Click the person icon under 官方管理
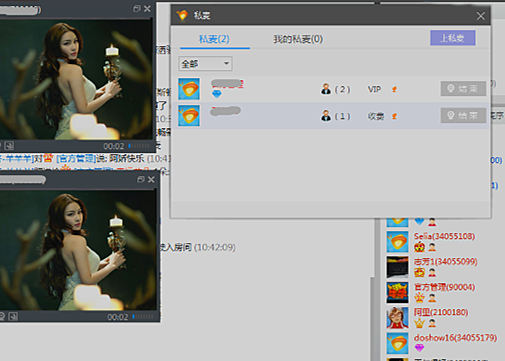This screenshot has width=505, height=361. coord(432,298)
